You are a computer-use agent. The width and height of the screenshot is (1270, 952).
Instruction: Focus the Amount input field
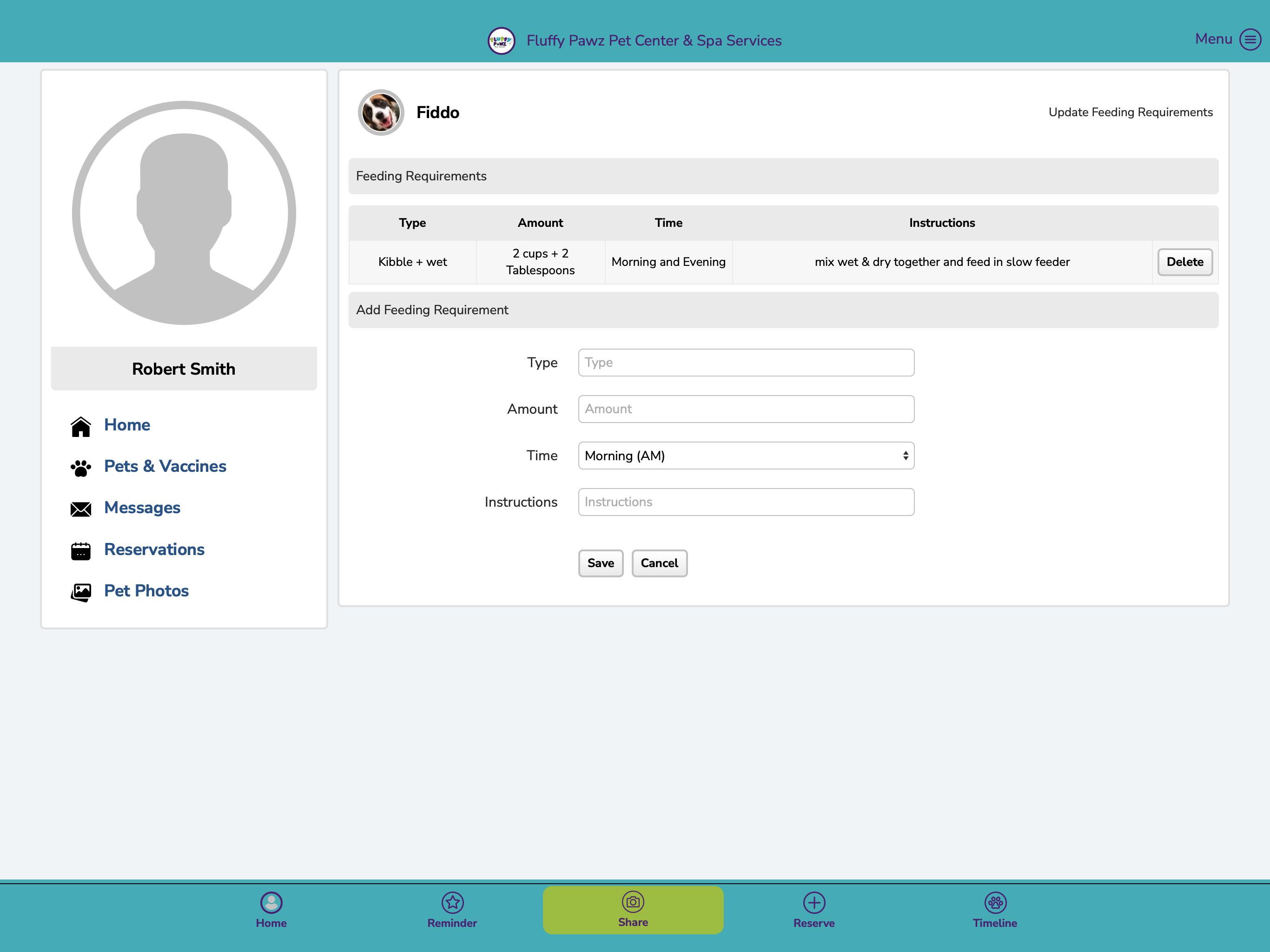point(746,409)
